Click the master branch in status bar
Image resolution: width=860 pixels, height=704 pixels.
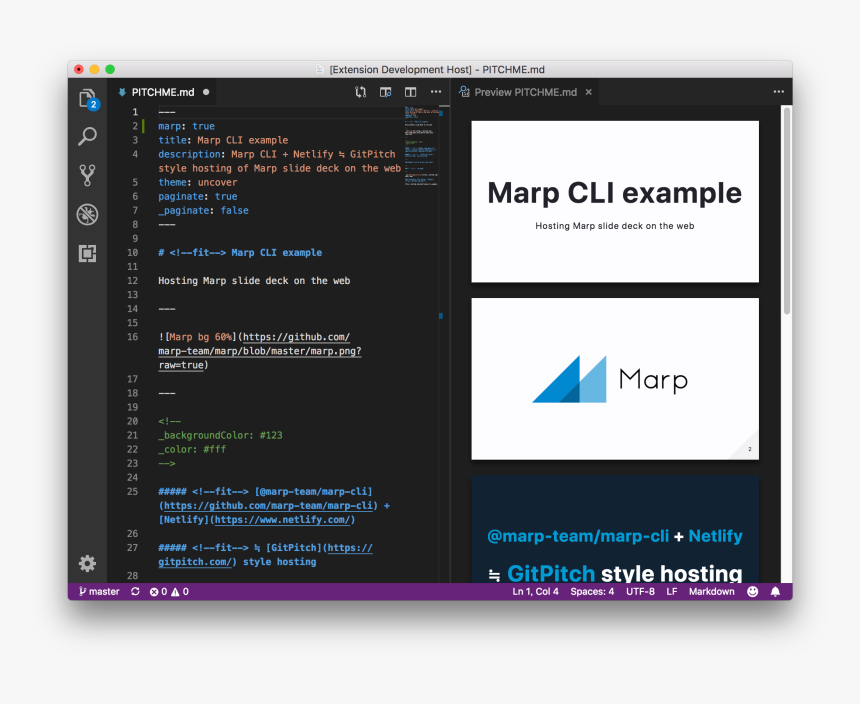pyautogui.click(x=99, y=592)
